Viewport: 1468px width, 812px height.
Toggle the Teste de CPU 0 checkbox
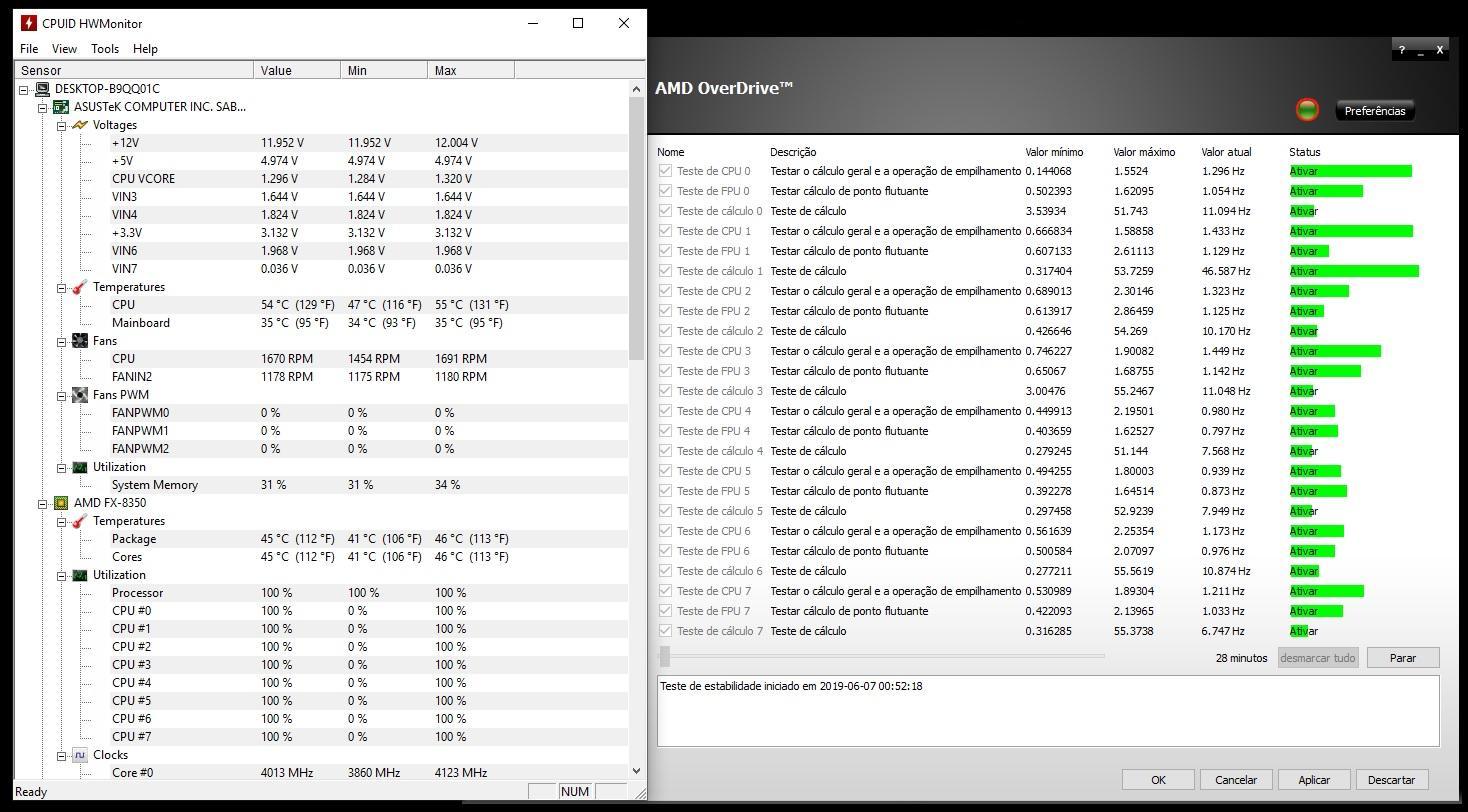[x=665, y=171]
